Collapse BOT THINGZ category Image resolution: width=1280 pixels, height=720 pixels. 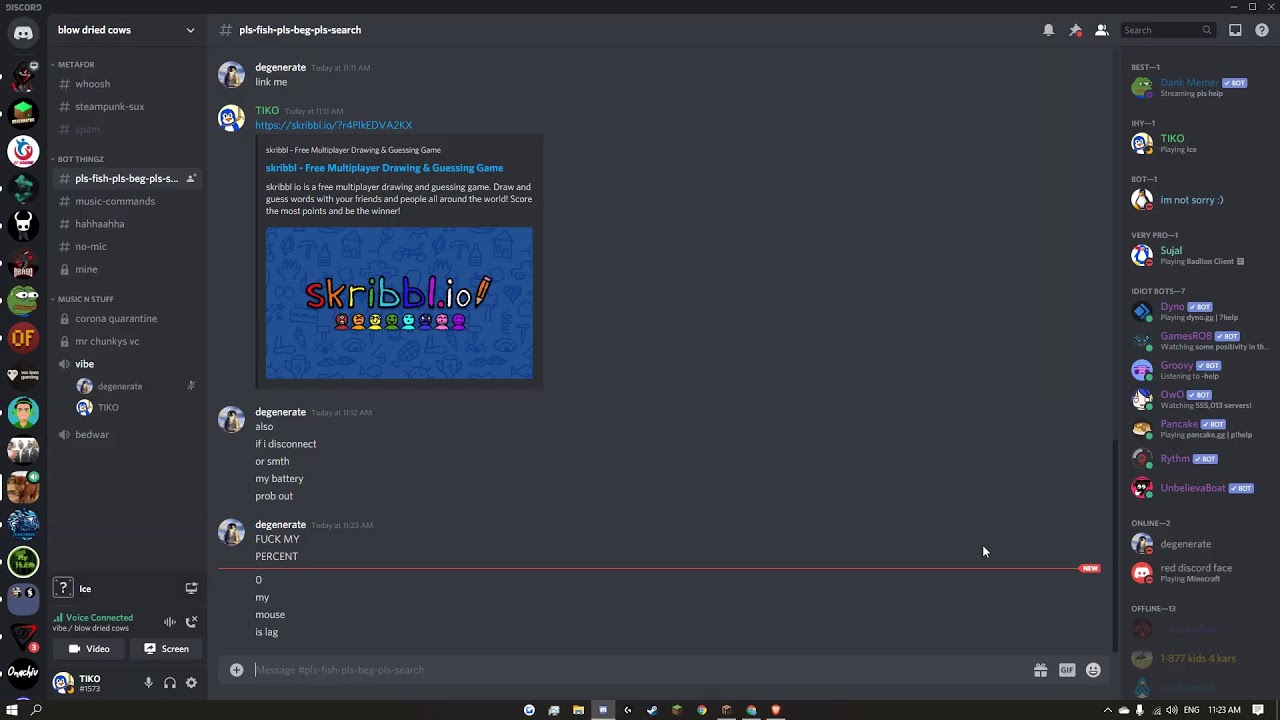pyautogui.click(x=77, y=159)
